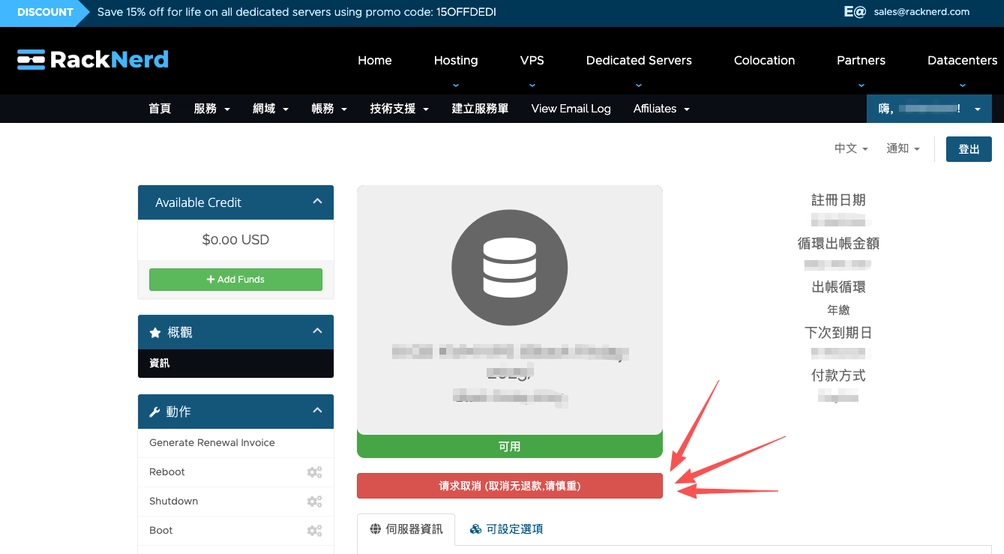
Task: Open the user account greeting dropdown
Action: pos(929,109)
